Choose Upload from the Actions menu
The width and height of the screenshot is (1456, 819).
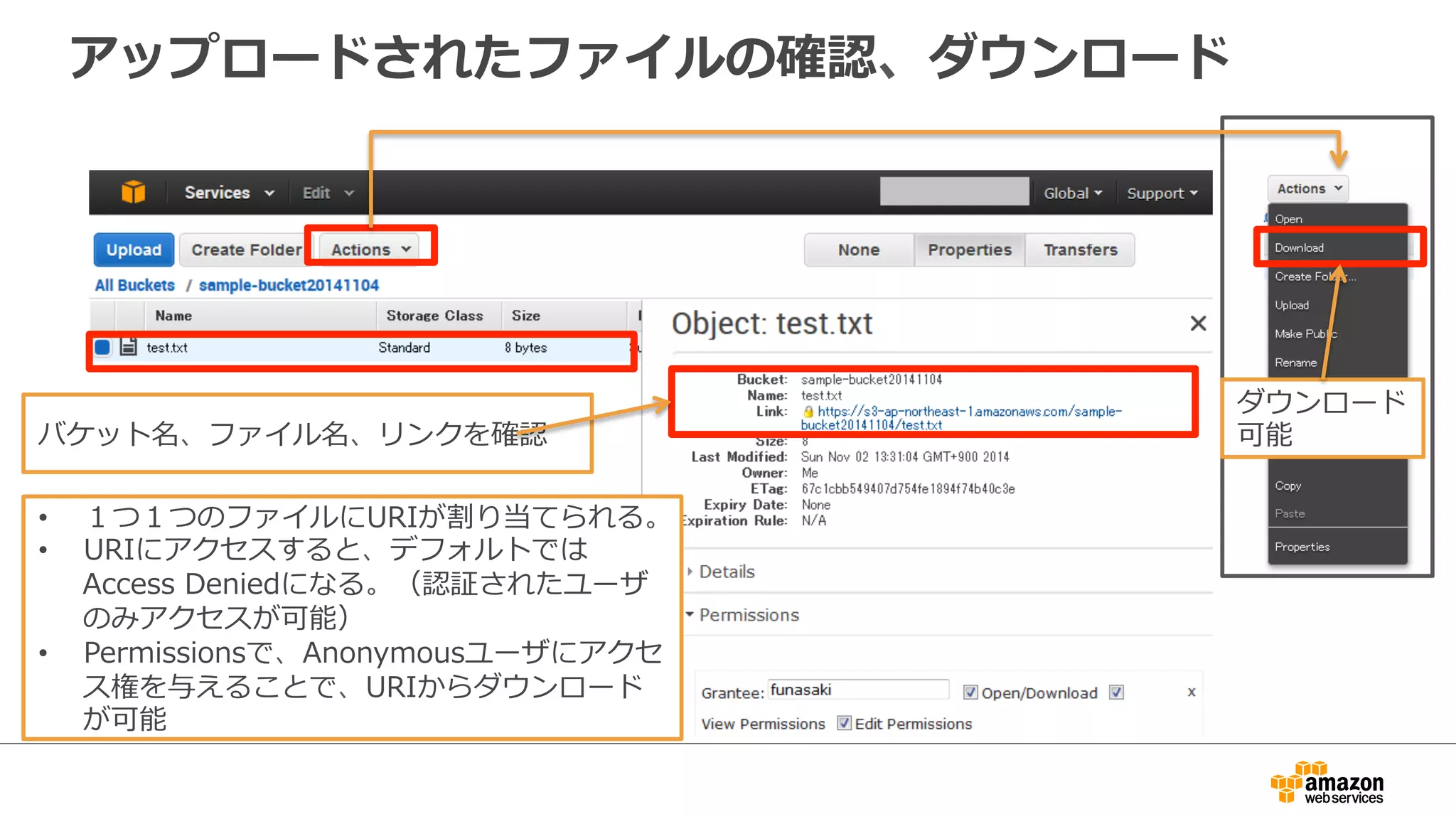(1337, 305)
